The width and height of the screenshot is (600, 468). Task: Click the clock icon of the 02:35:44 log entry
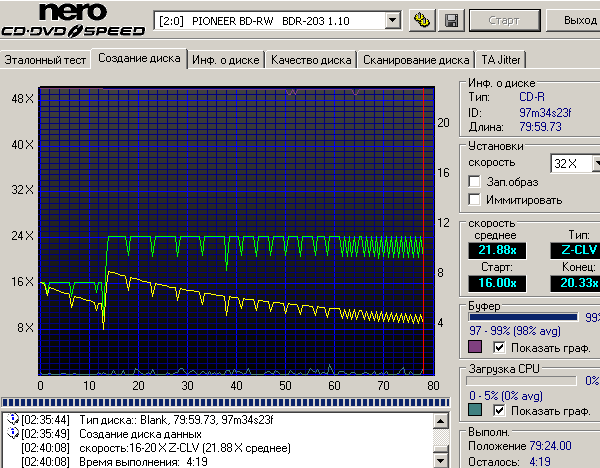pos(12,418)
